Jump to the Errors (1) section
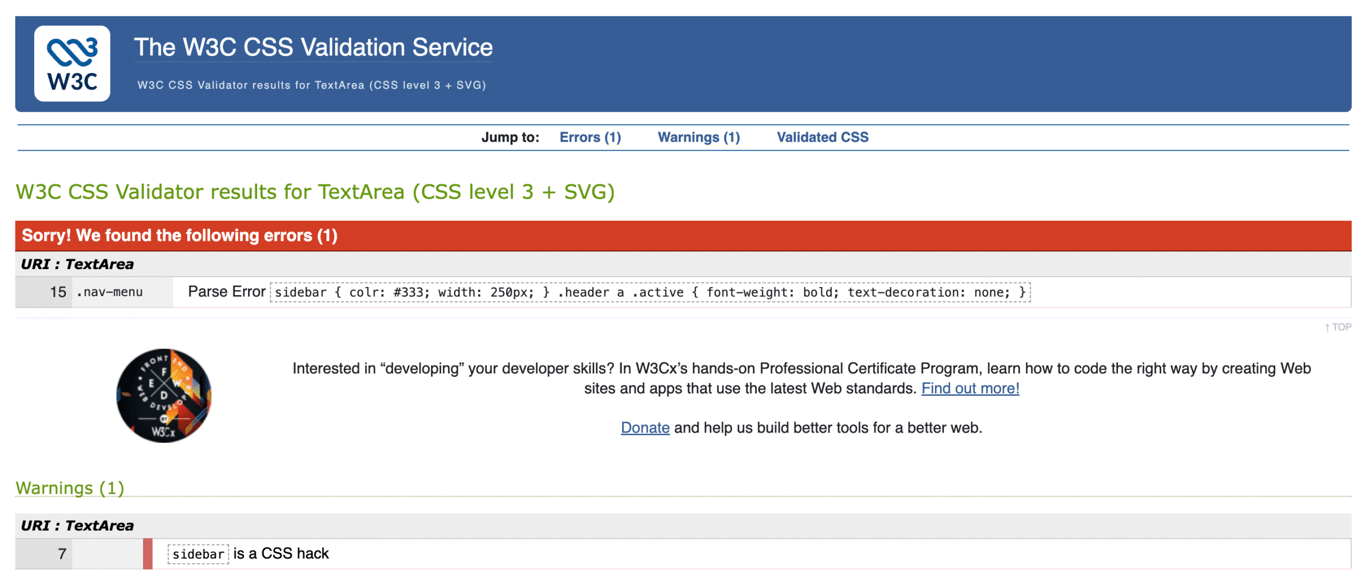1366x578 pixels. pos(590,137)
